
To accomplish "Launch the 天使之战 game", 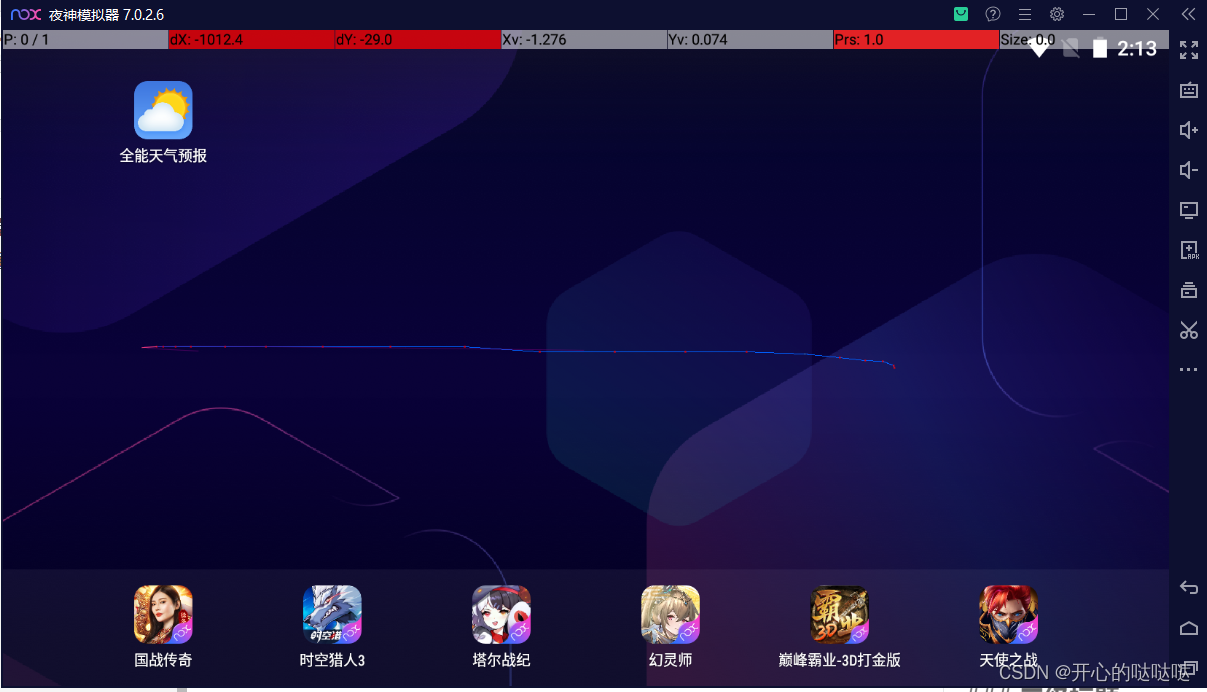I will pyautogui.click(x=1008, y=614).
